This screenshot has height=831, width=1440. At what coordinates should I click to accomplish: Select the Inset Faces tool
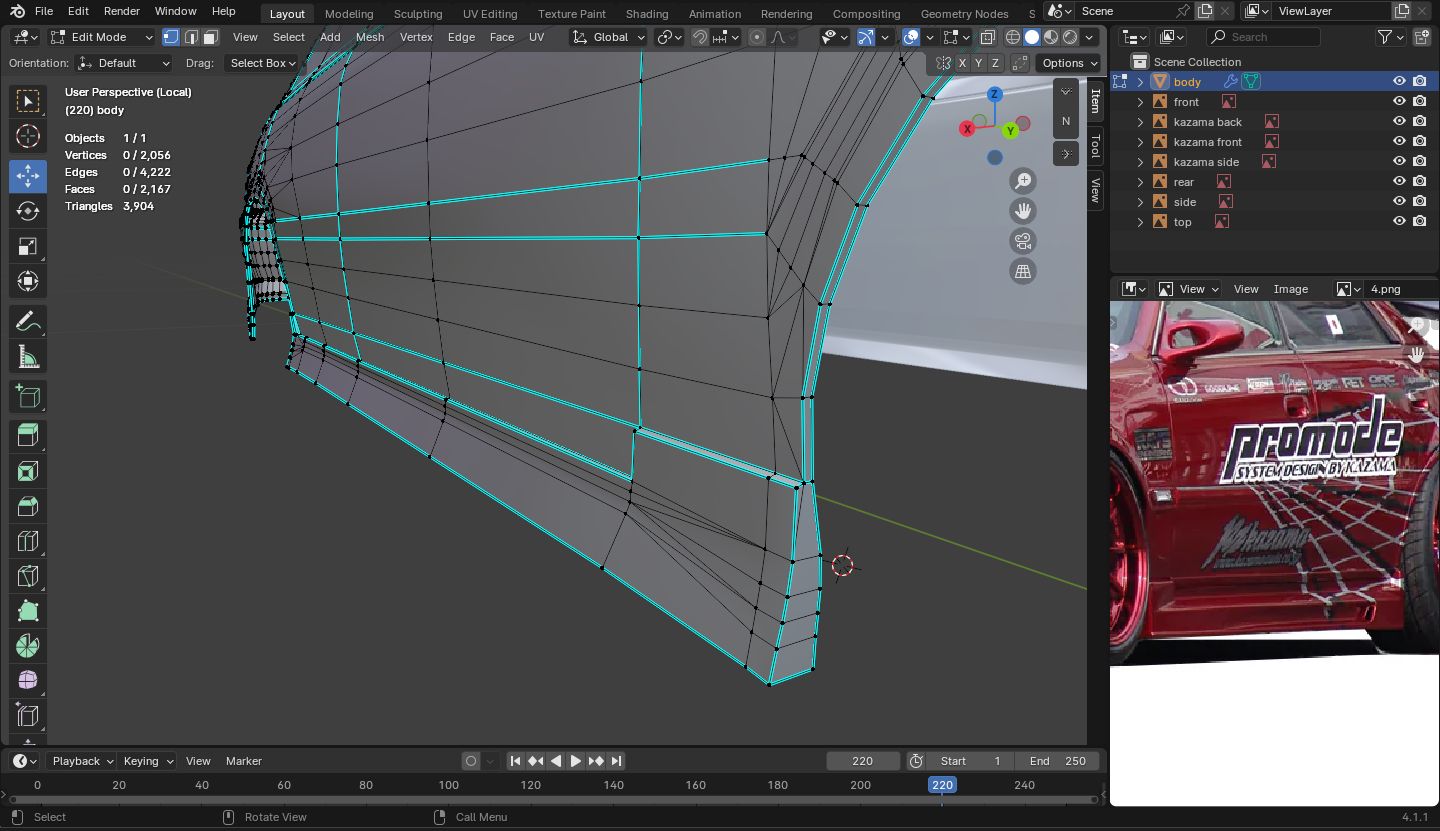(28, 471)
